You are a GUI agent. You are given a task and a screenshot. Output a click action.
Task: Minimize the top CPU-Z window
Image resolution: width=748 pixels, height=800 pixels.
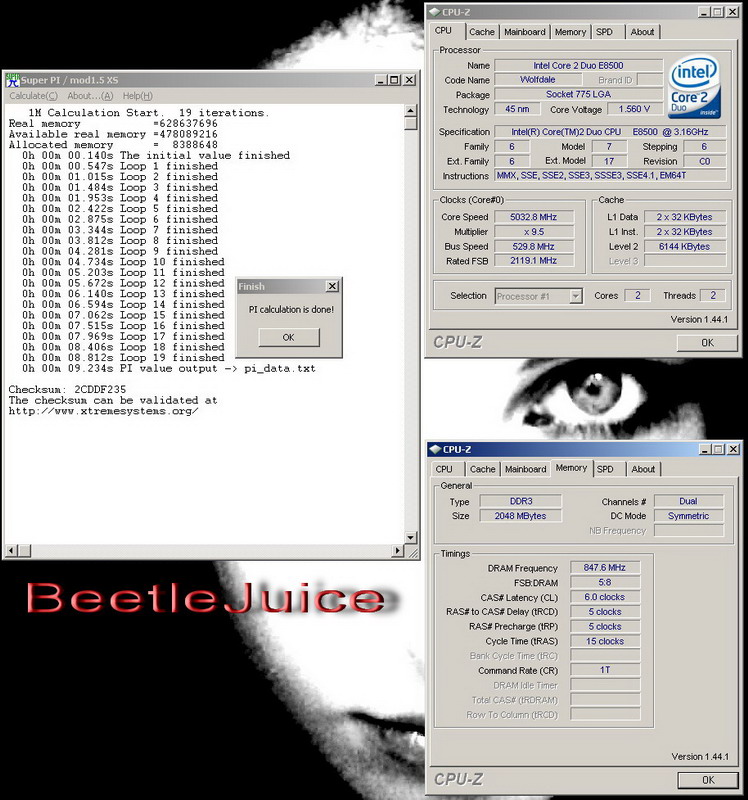click(704, 12)
